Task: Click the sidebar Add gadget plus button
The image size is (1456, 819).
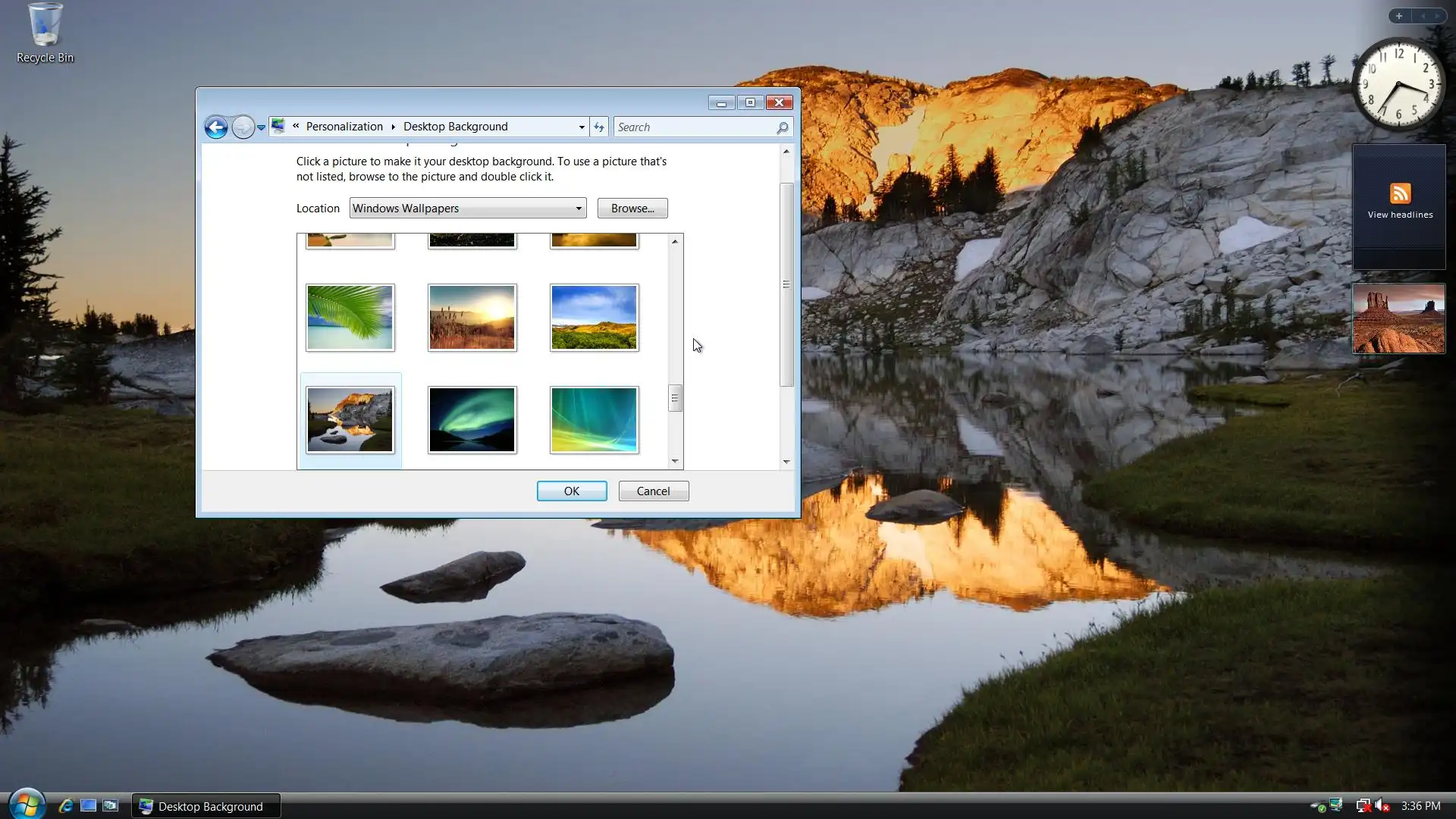Action: pyautogui.click(x=1399, y=16)
